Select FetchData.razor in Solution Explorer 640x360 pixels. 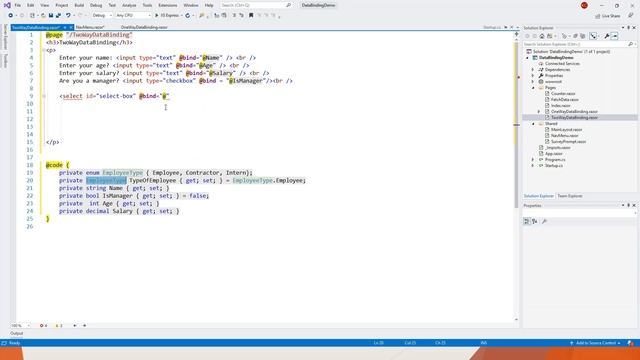coord(564,100)
